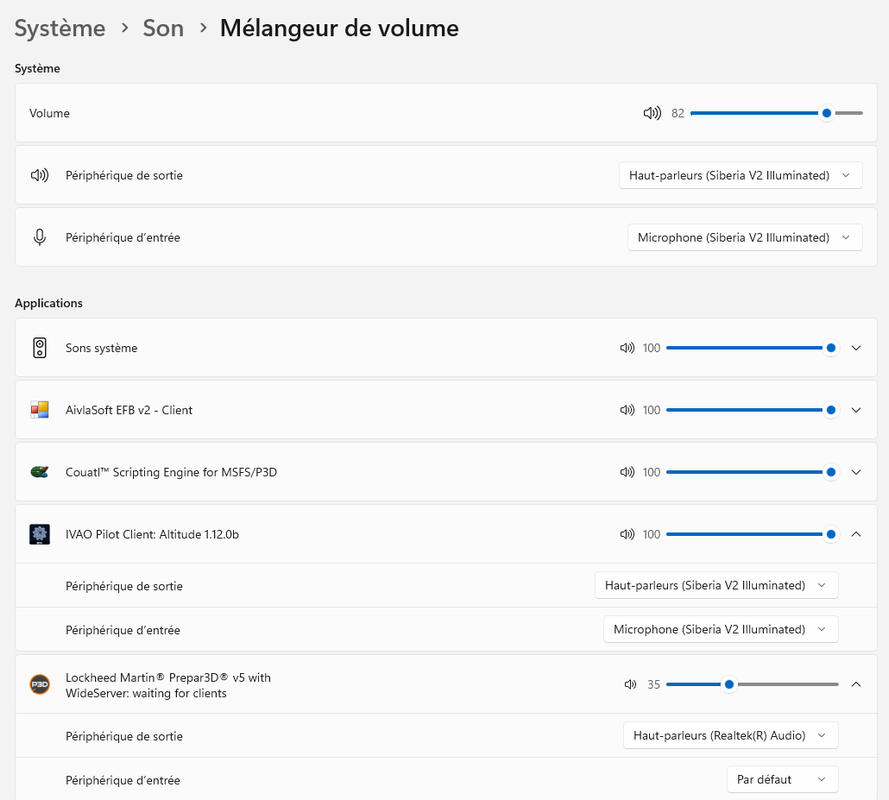Click Couatl Scripting Engine for MSFS/P3D label
The image size is (889, 800).
[171, 472]
